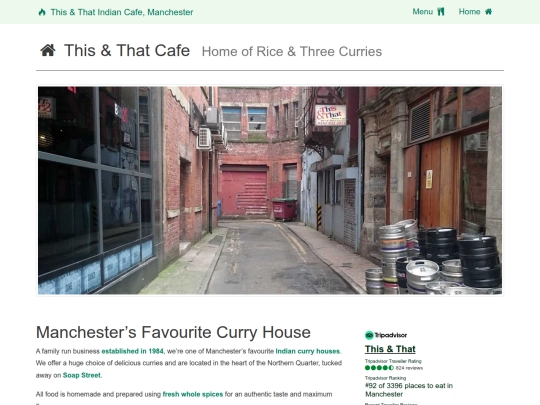Click the flame icon in the navbar brand
The height and width of the screenshot is (405, 540).
pos(42,12)
